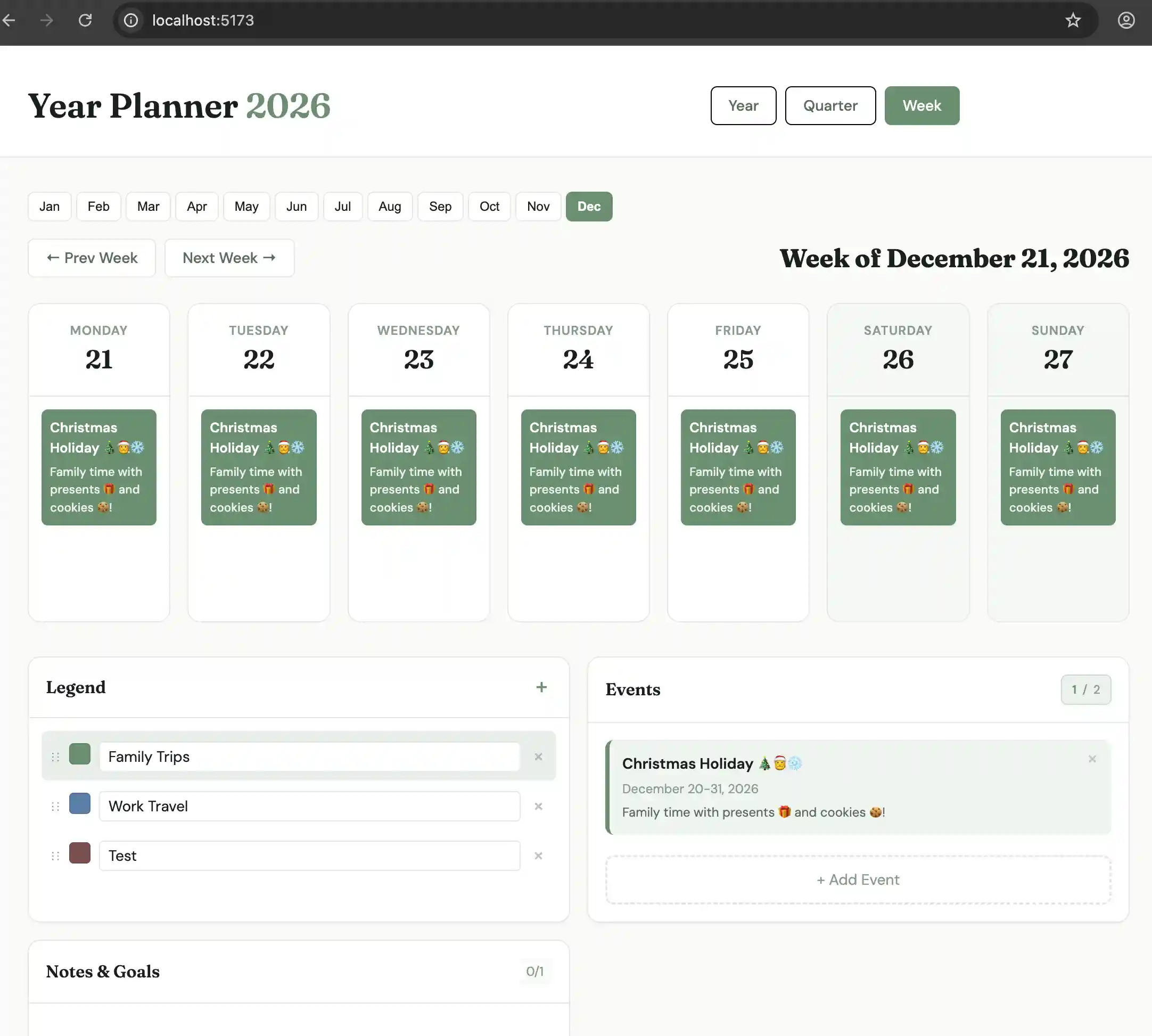Select the Week view button
Screen dimensions: 1152x1036
pyautogui.click(x=921, y=105)
